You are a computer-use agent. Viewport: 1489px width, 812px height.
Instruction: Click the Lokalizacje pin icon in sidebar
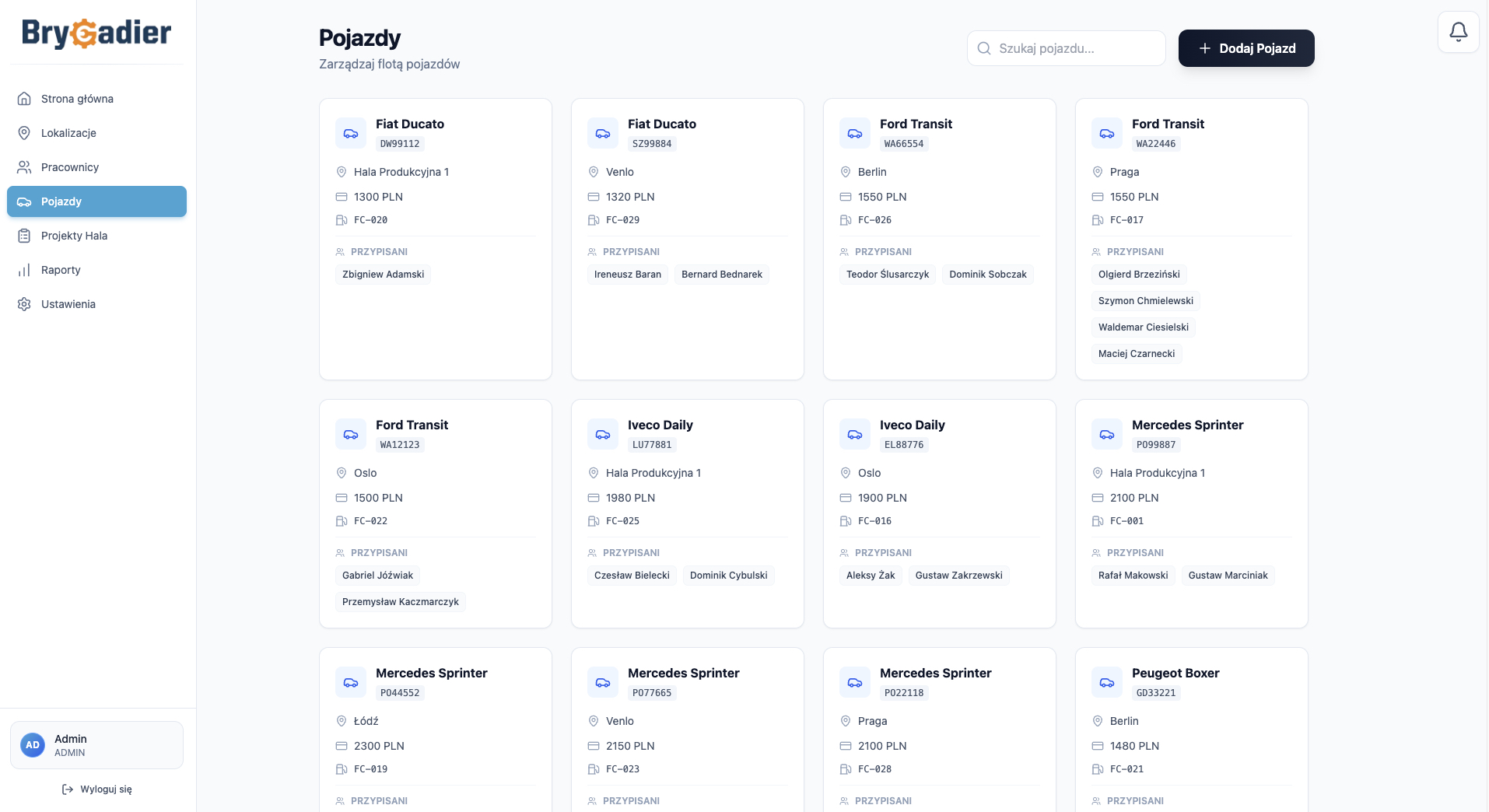24,133
